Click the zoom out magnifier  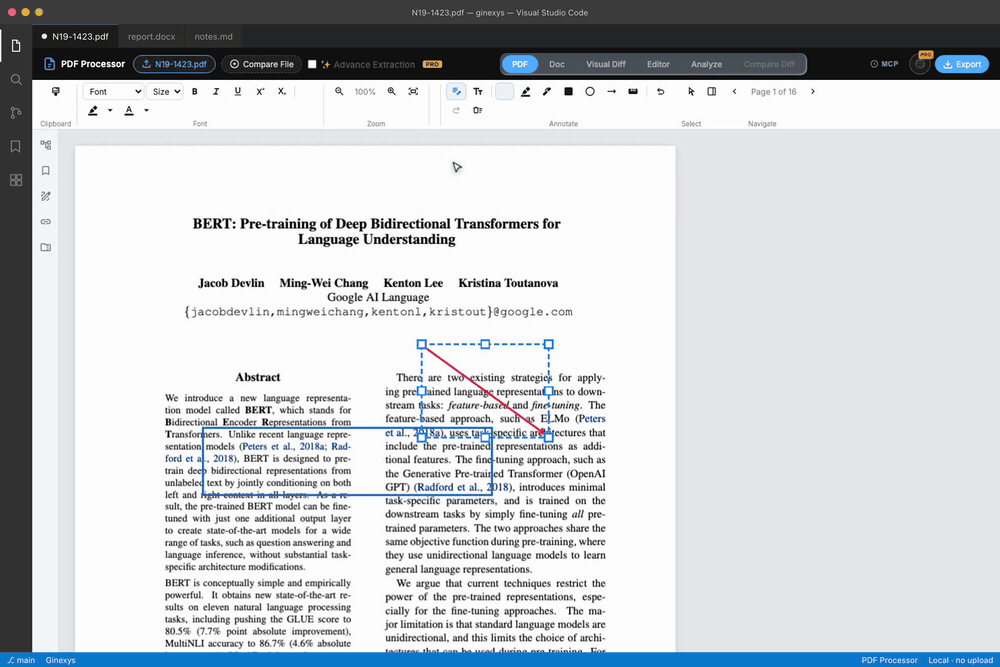(339, 92)
